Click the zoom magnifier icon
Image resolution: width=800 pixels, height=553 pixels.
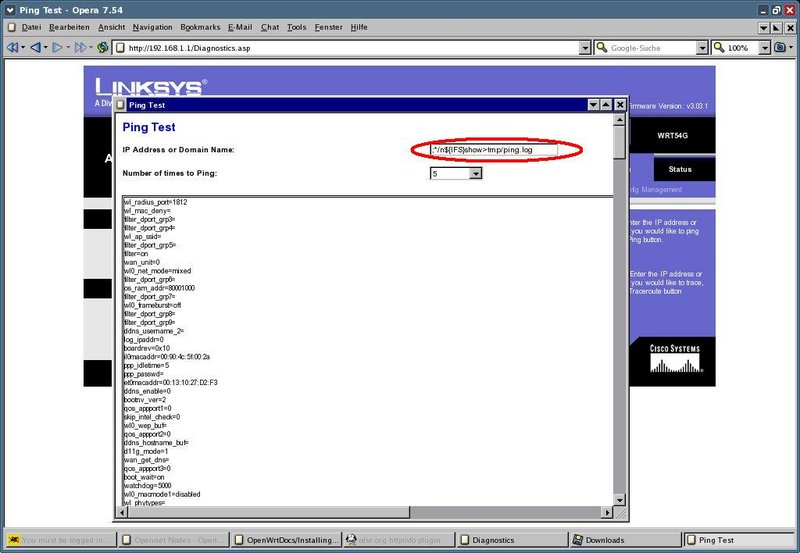(x=719, y=47)
